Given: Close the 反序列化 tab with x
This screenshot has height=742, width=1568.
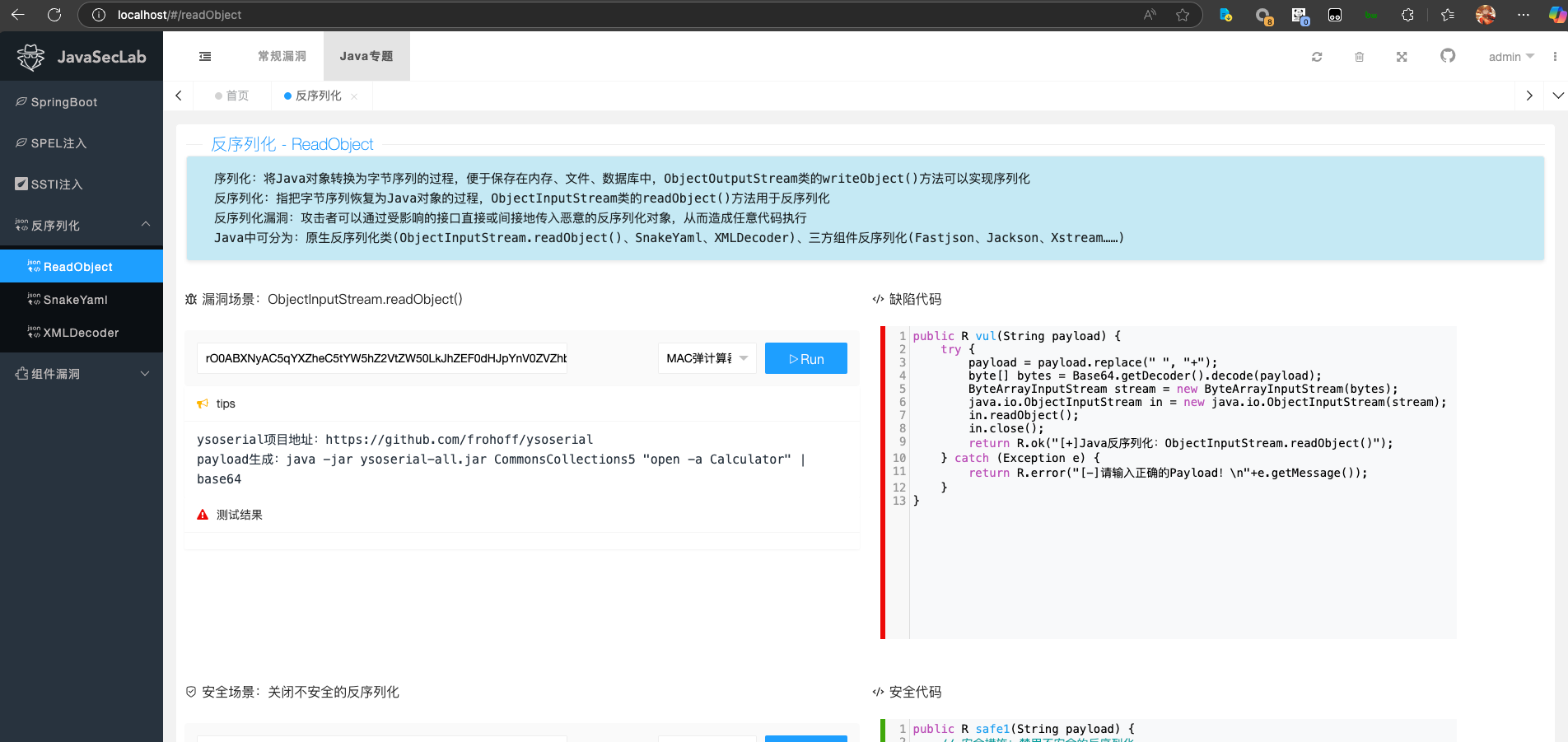Looking at the screenshot, I should point(354,96).
